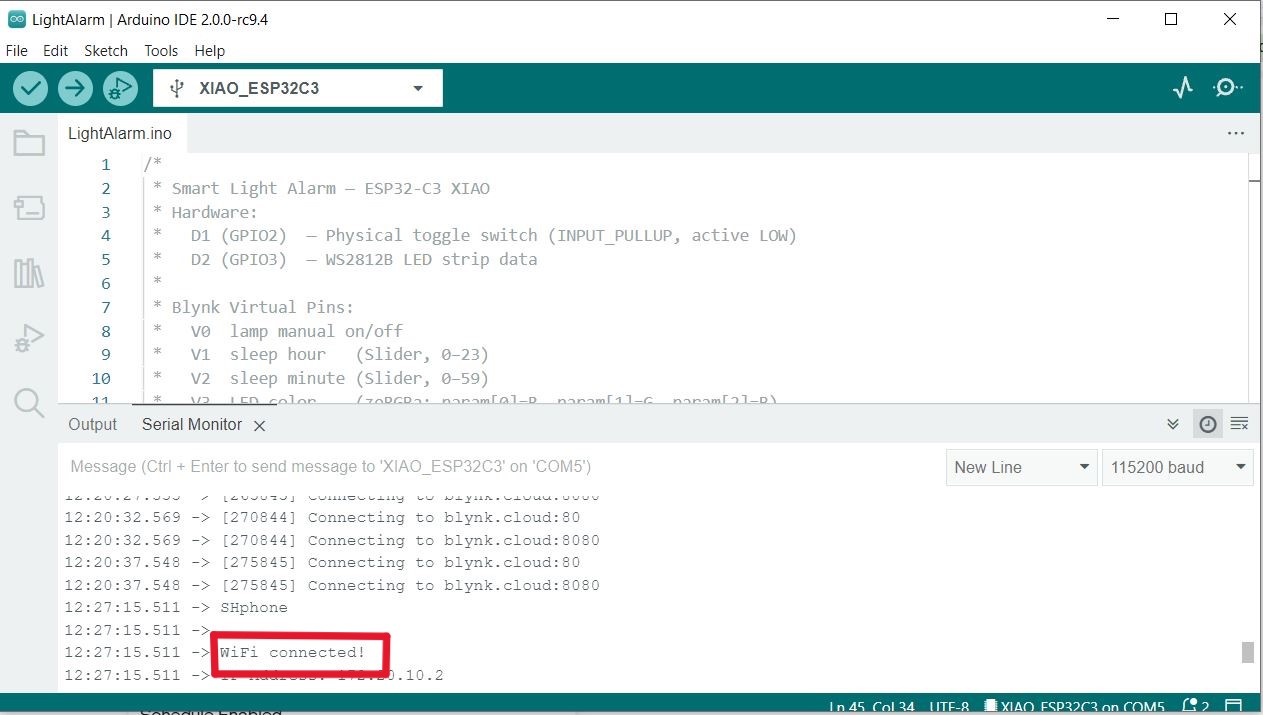Click the serial Message input field
Image resolution: width=1263 pixels, height=715 pixels.
click(x=500, y=467)
